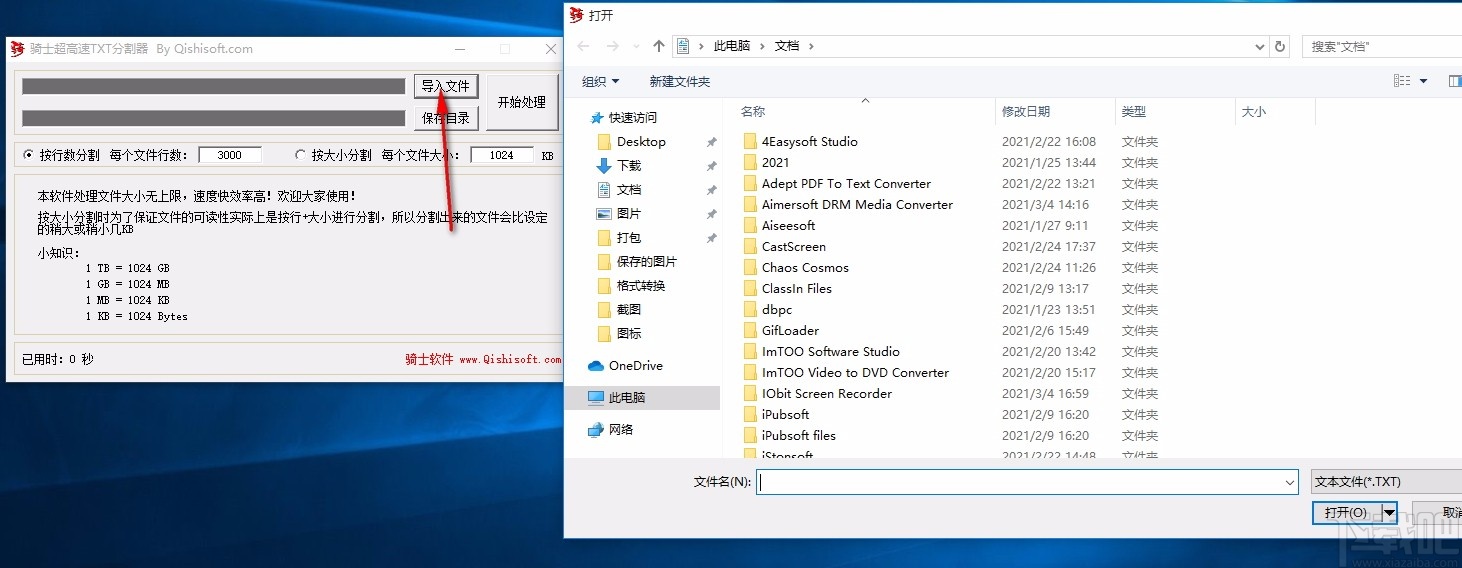Select 快速访问 in the navigation pane
Viewport: 1462px width, 568px height.
coord(633,117)
